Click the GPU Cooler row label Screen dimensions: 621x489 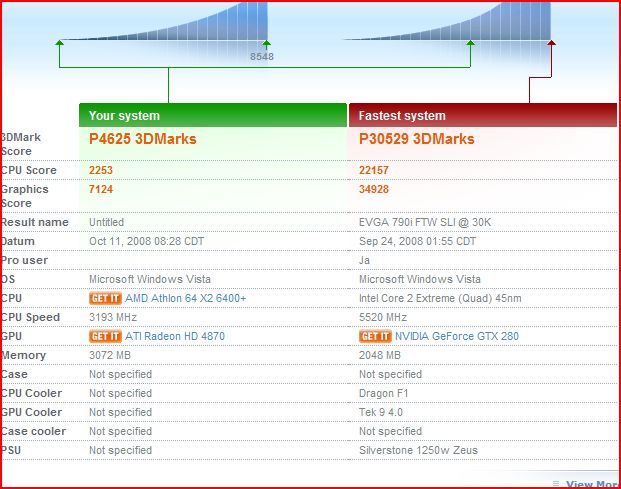tap(32, 412)
